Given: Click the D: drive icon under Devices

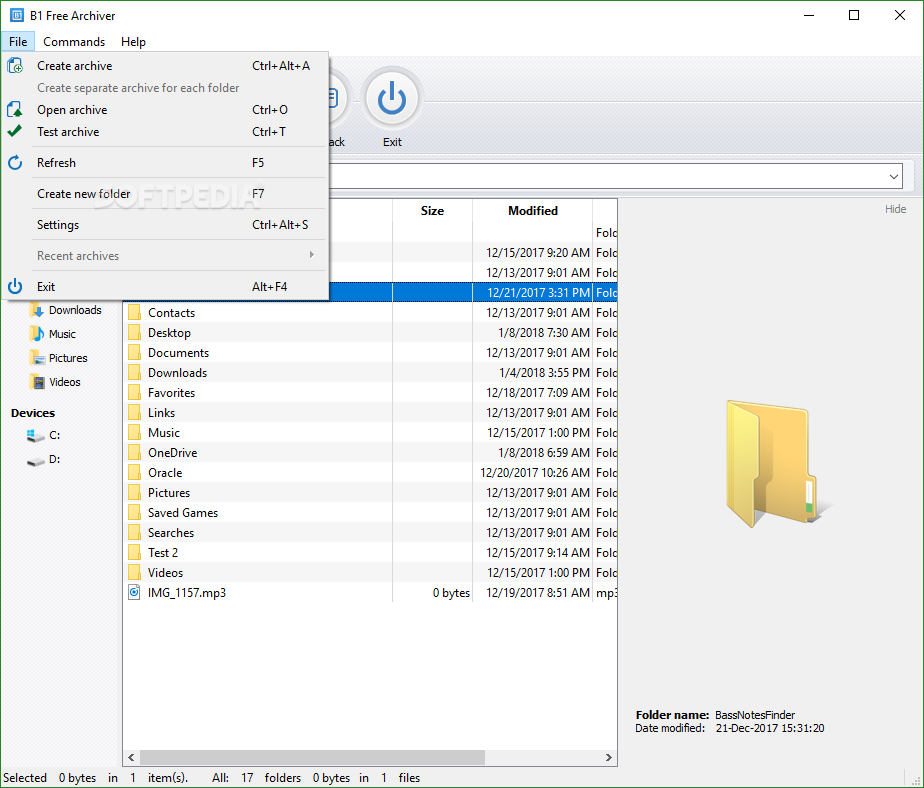Looking at the screenshot, I should coord(35,460).
